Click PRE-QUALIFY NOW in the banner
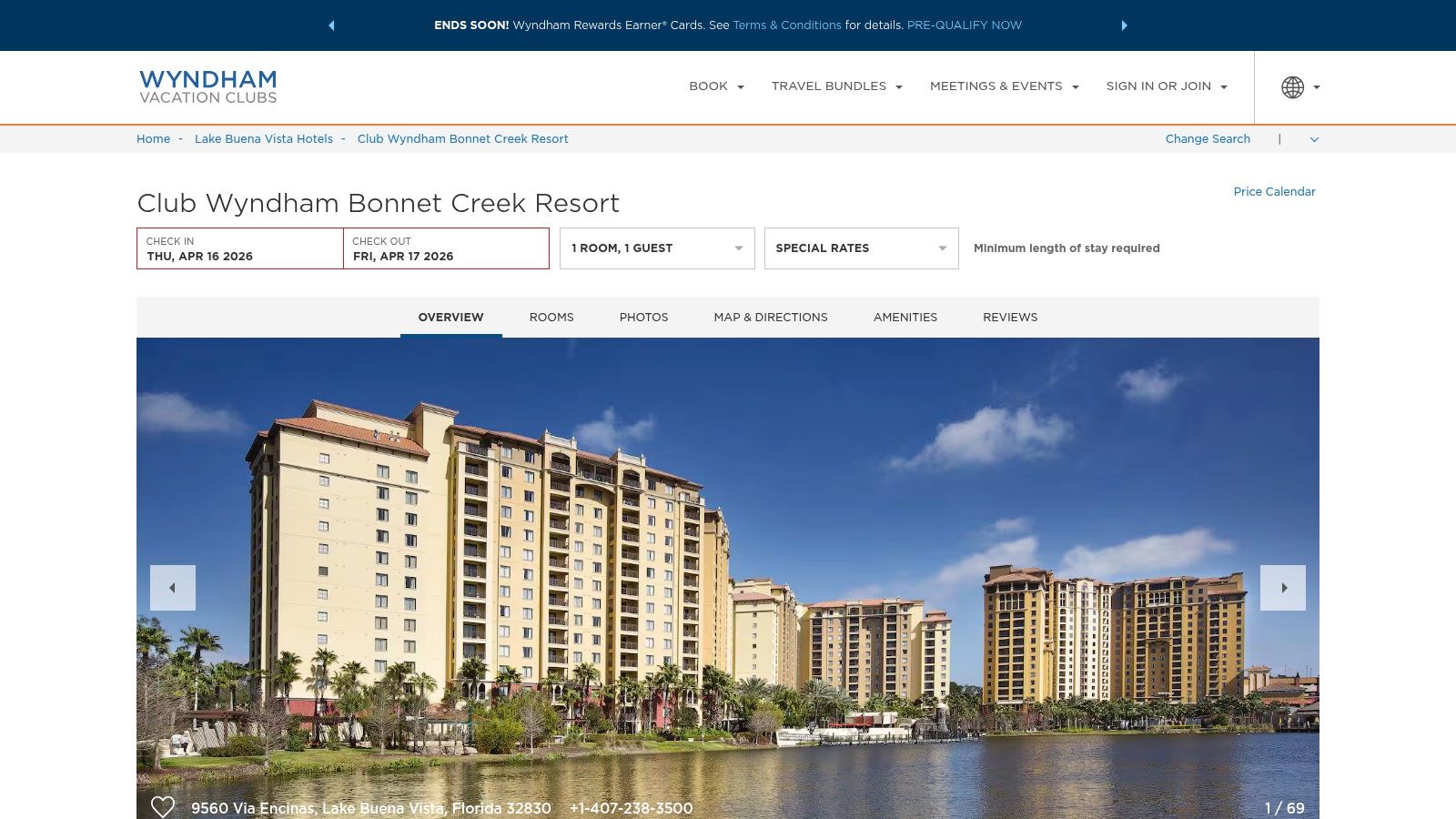Image resolution: width=1456 pixels, height=819 pixels. (x=964, y=25)
